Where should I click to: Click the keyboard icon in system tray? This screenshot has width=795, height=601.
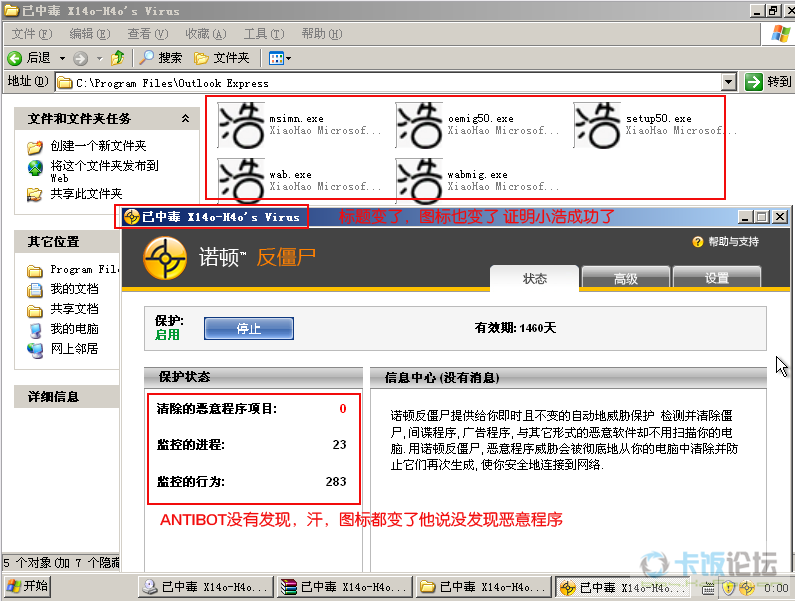click(709, 588)
